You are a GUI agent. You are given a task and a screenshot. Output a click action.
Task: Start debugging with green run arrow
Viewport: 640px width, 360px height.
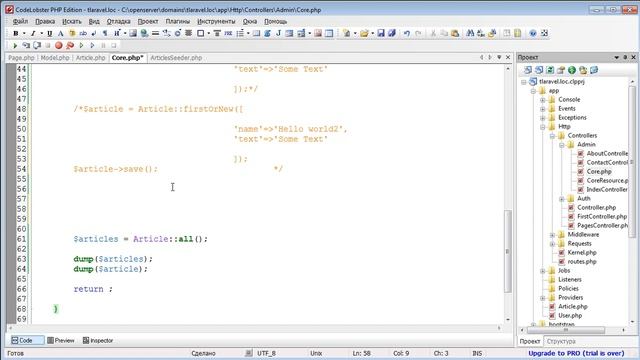15,45
